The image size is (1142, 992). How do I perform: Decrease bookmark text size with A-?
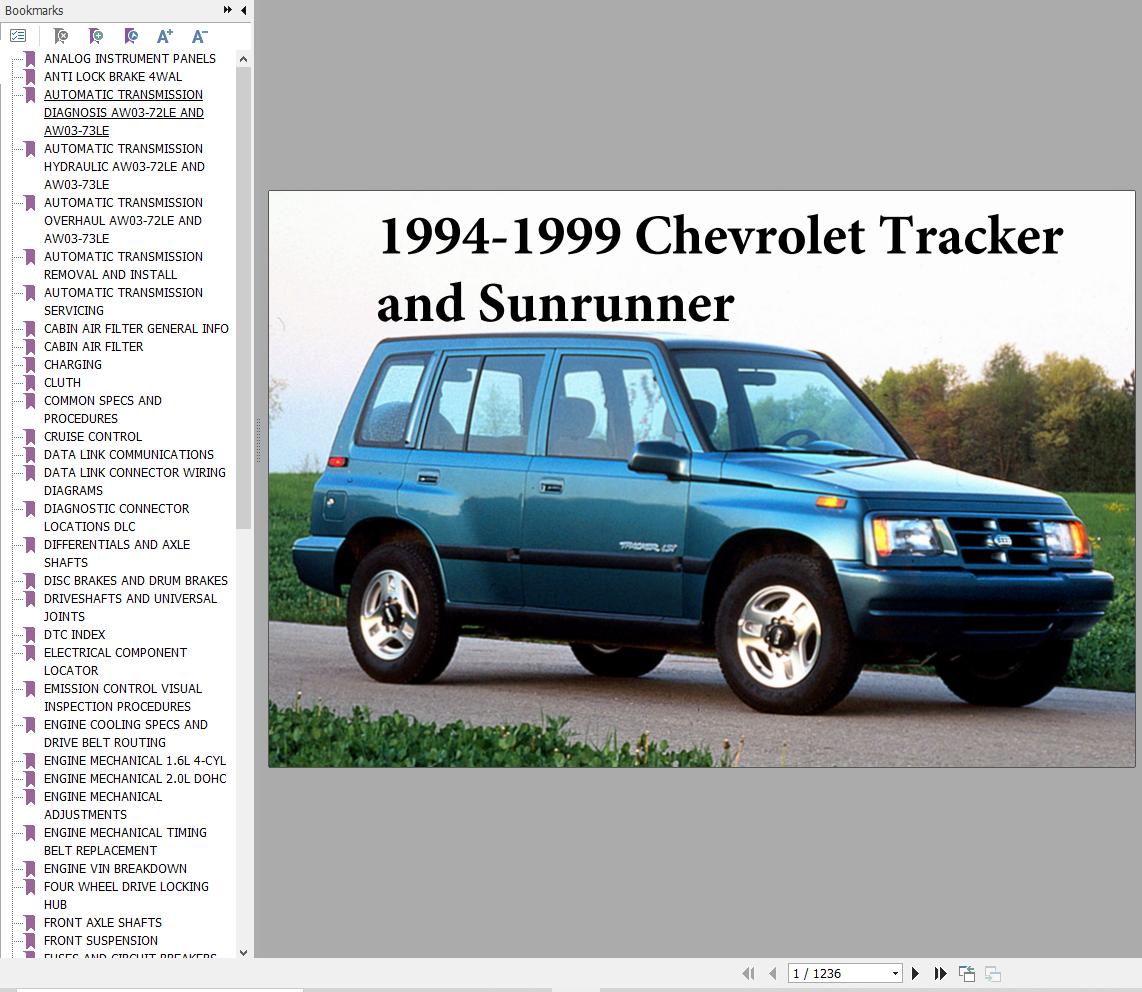click(200, 35)
